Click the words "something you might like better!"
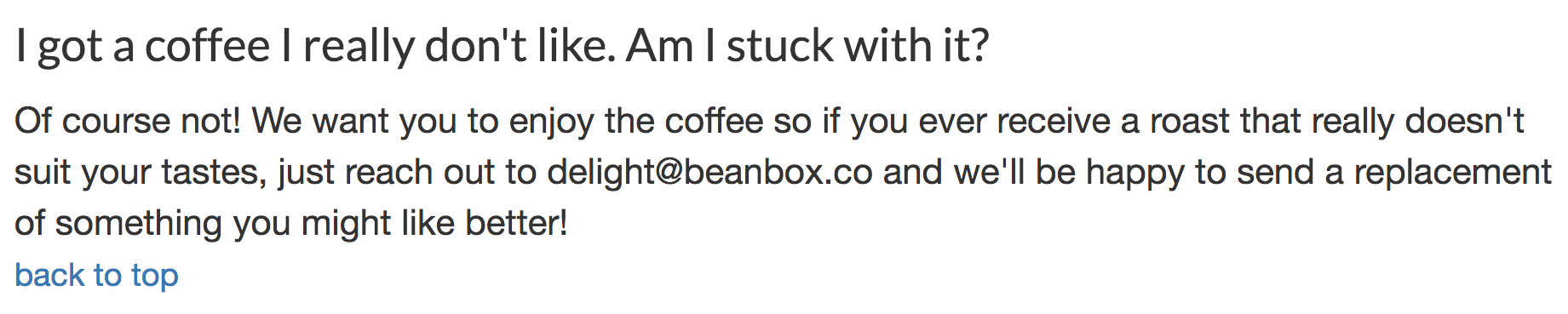This screenshot has height=314, width=1568. click(312, 224)
